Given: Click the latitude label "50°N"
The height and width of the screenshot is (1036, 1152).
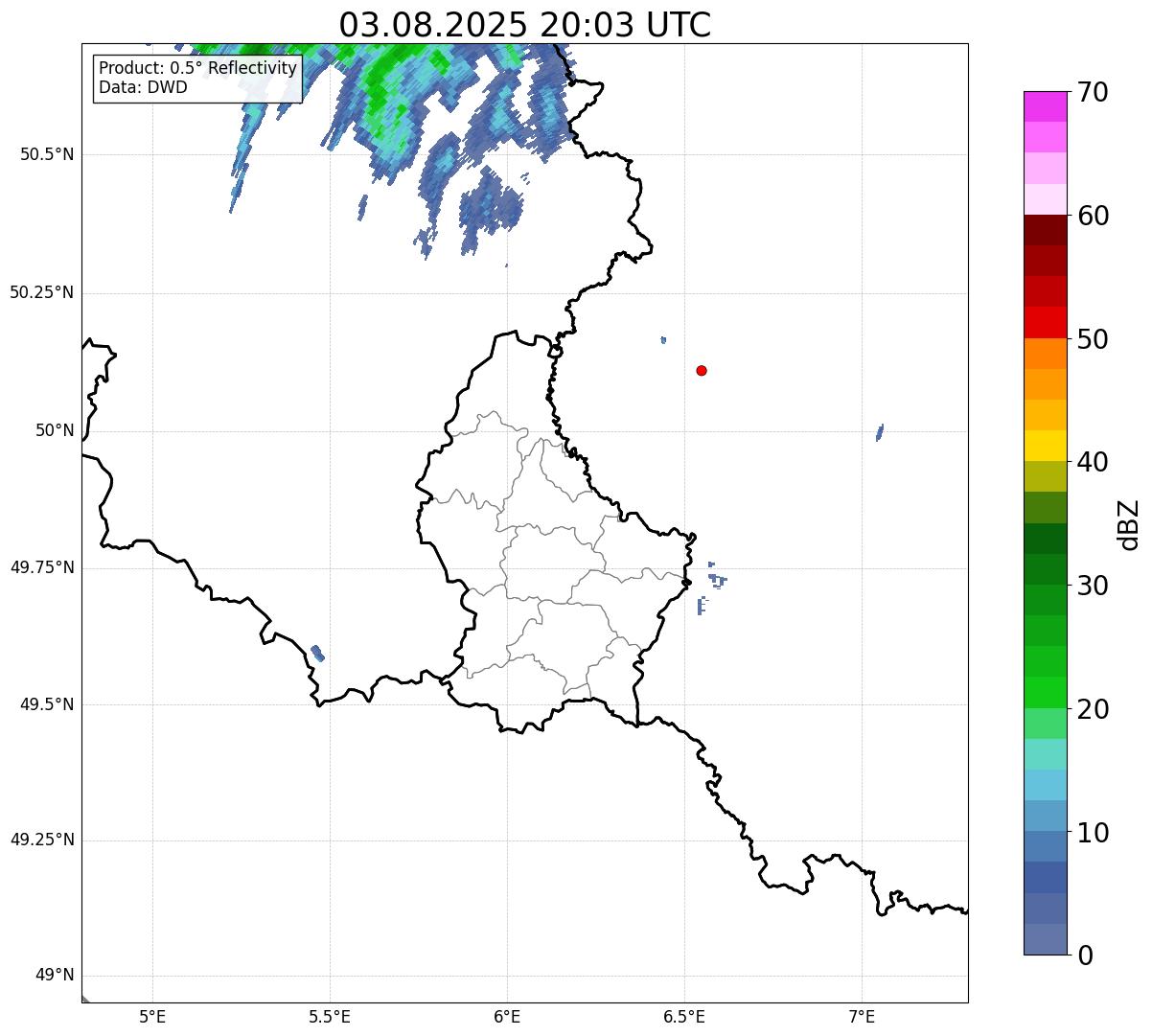Looking at the screenshot, I should point(55,430).
